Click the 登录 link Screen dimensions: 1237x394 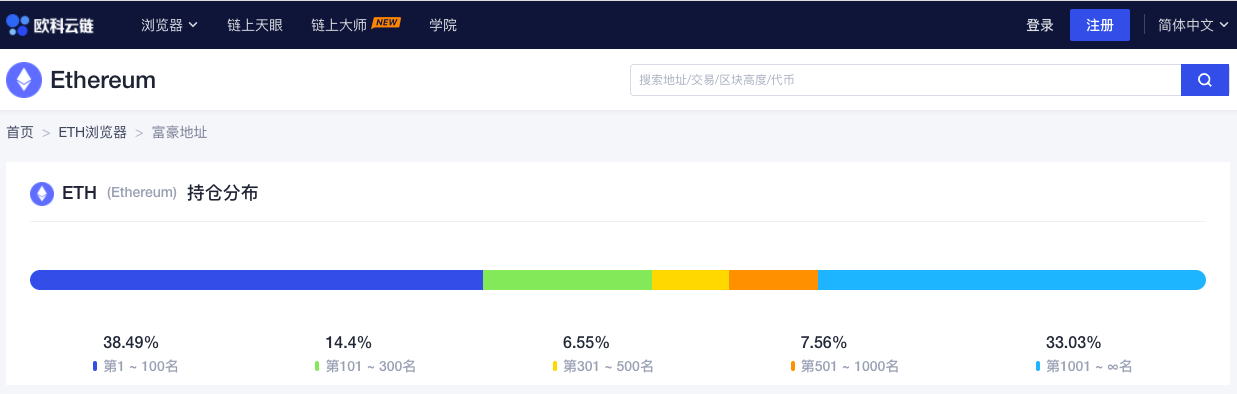coord(1040,25)
